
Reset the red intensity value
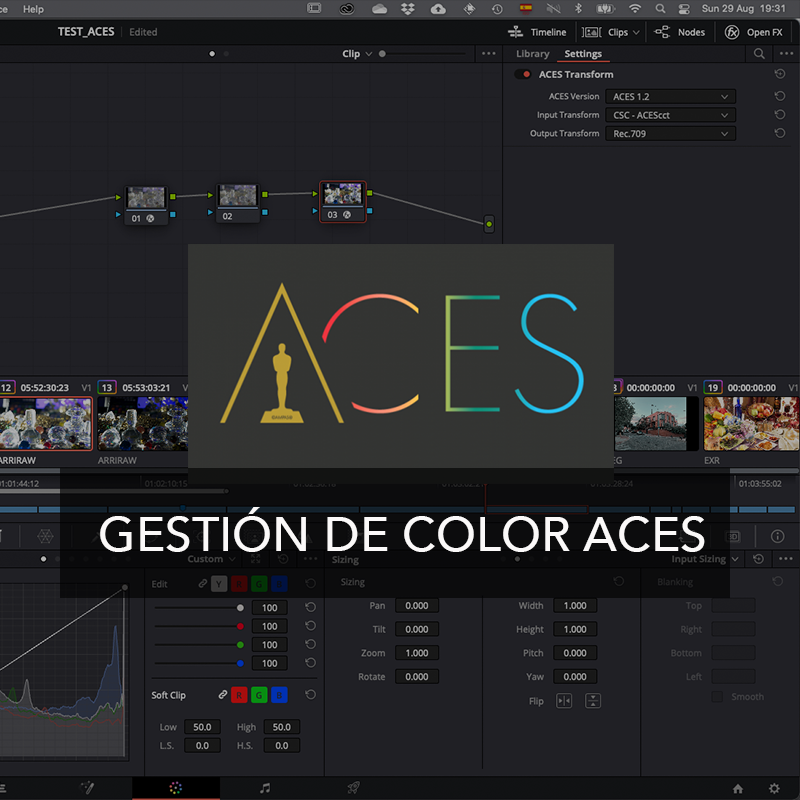tap(310, 626)
